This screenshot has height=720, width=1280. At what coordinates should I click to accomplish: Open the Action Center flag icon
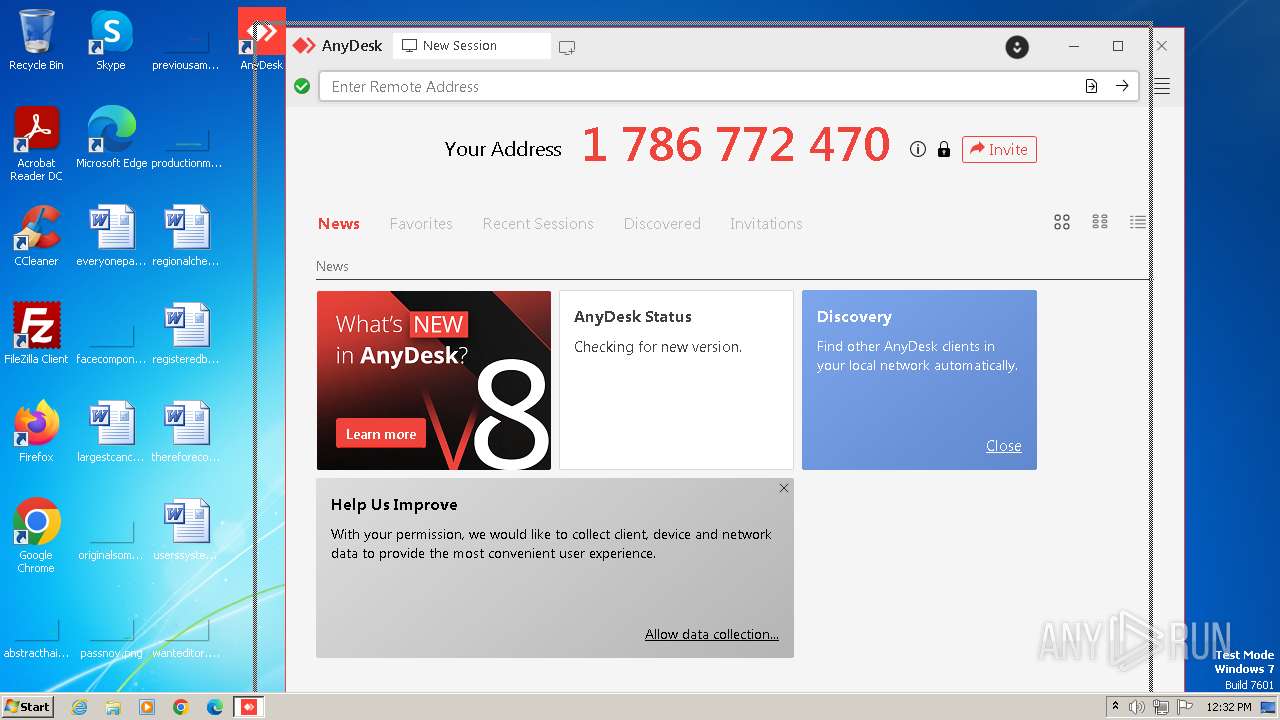1185,707
